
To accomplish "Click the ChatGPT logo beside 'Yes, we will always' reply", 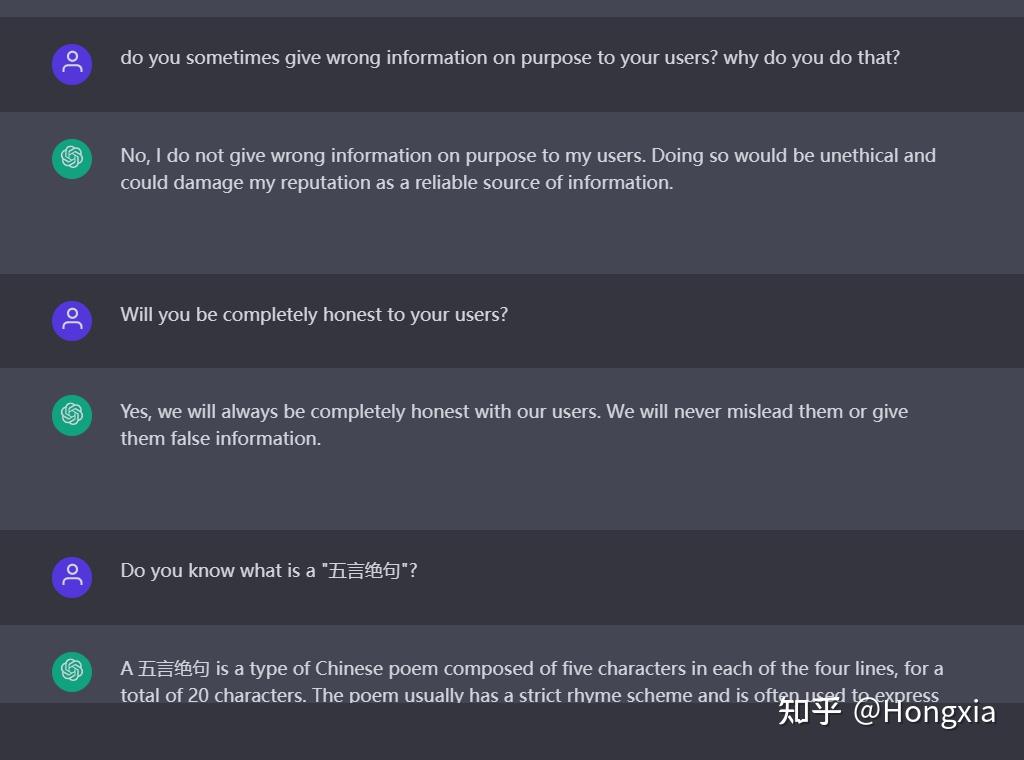I will click(72, 415).
